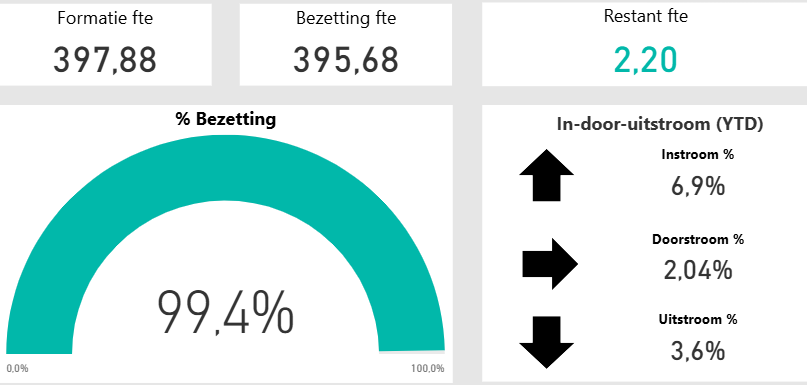Click the Uitstroom % label
Screen dimensions: 807x385
tap(698, 319)
